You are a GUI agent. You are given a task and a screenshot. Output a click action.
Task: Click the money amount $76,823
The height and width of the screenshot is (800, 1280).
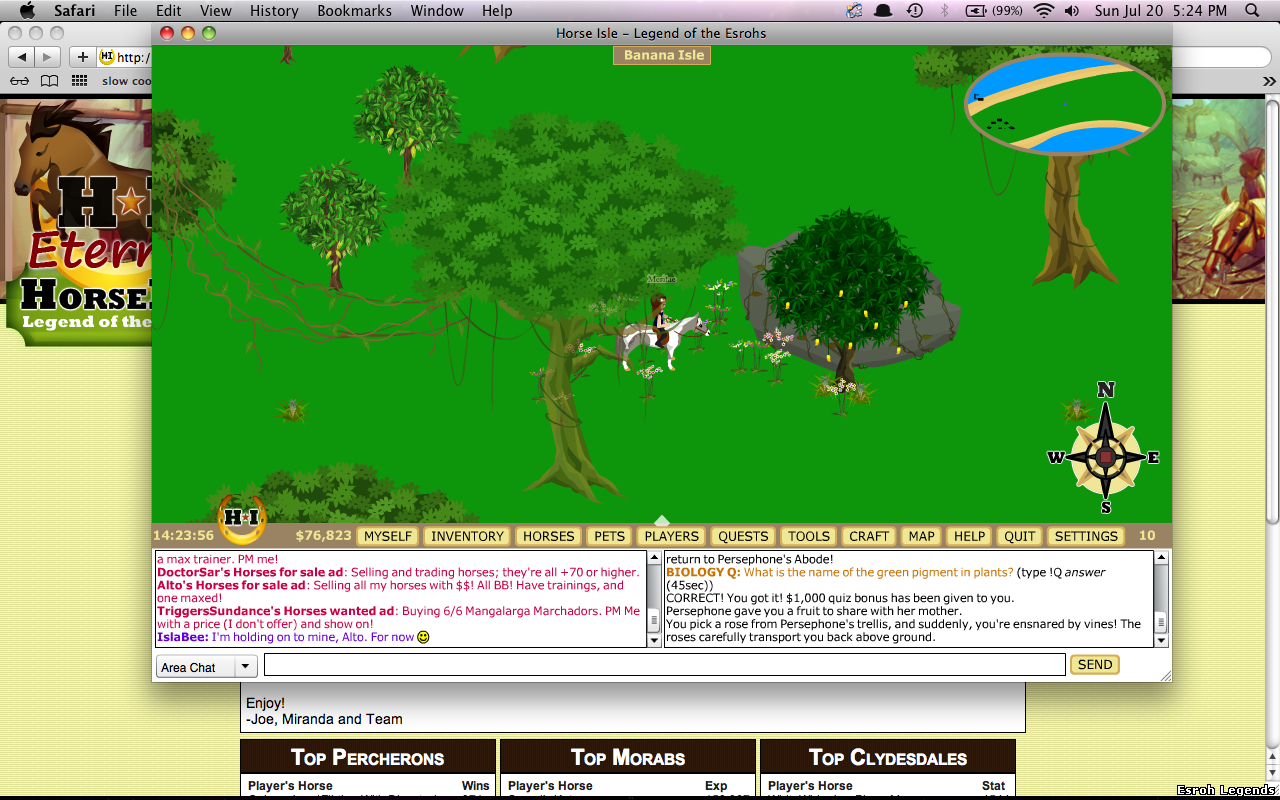[323, 536]
